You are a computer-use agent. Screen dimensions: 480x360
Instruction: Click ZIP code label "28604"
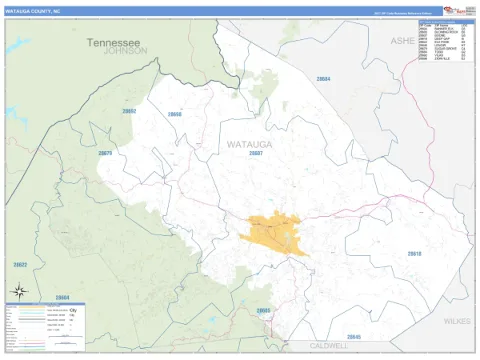[62, 297]
